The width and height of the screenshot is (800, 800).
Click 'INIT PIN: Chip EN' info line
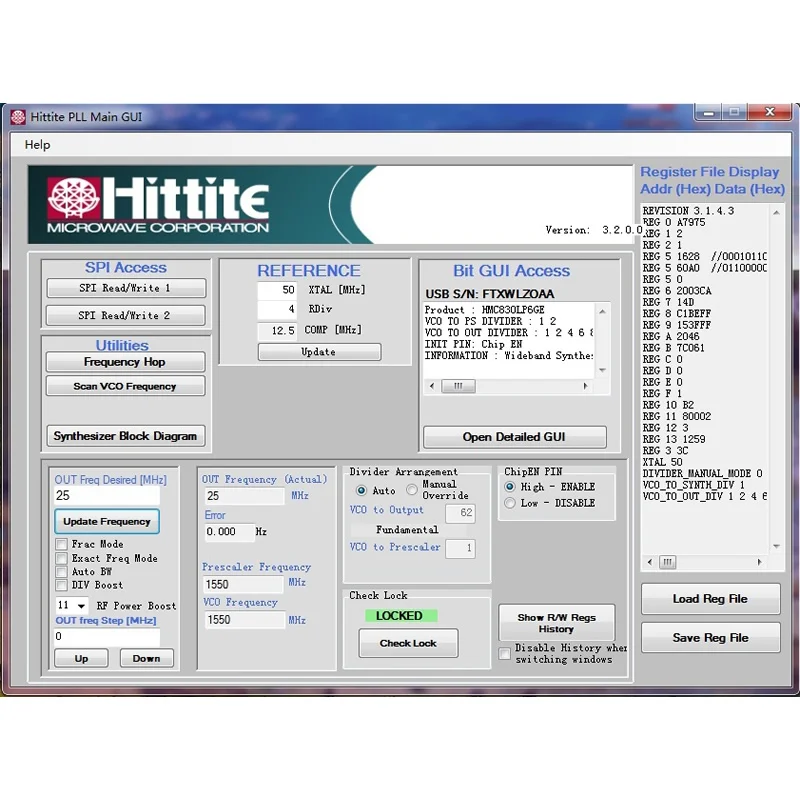(x=473, y=344)
